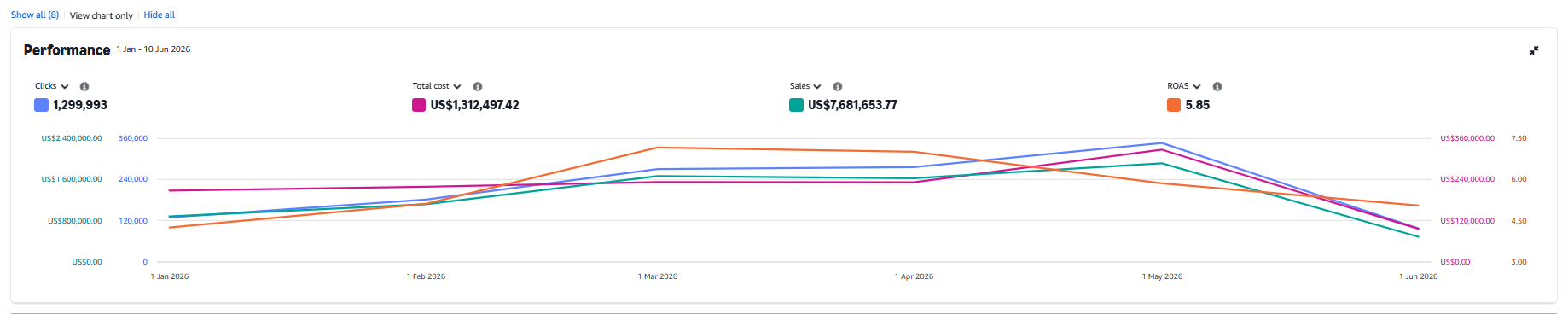
Task: Click the US$240,000.00 cost axis label
Action: click(x=1467, y=179)
